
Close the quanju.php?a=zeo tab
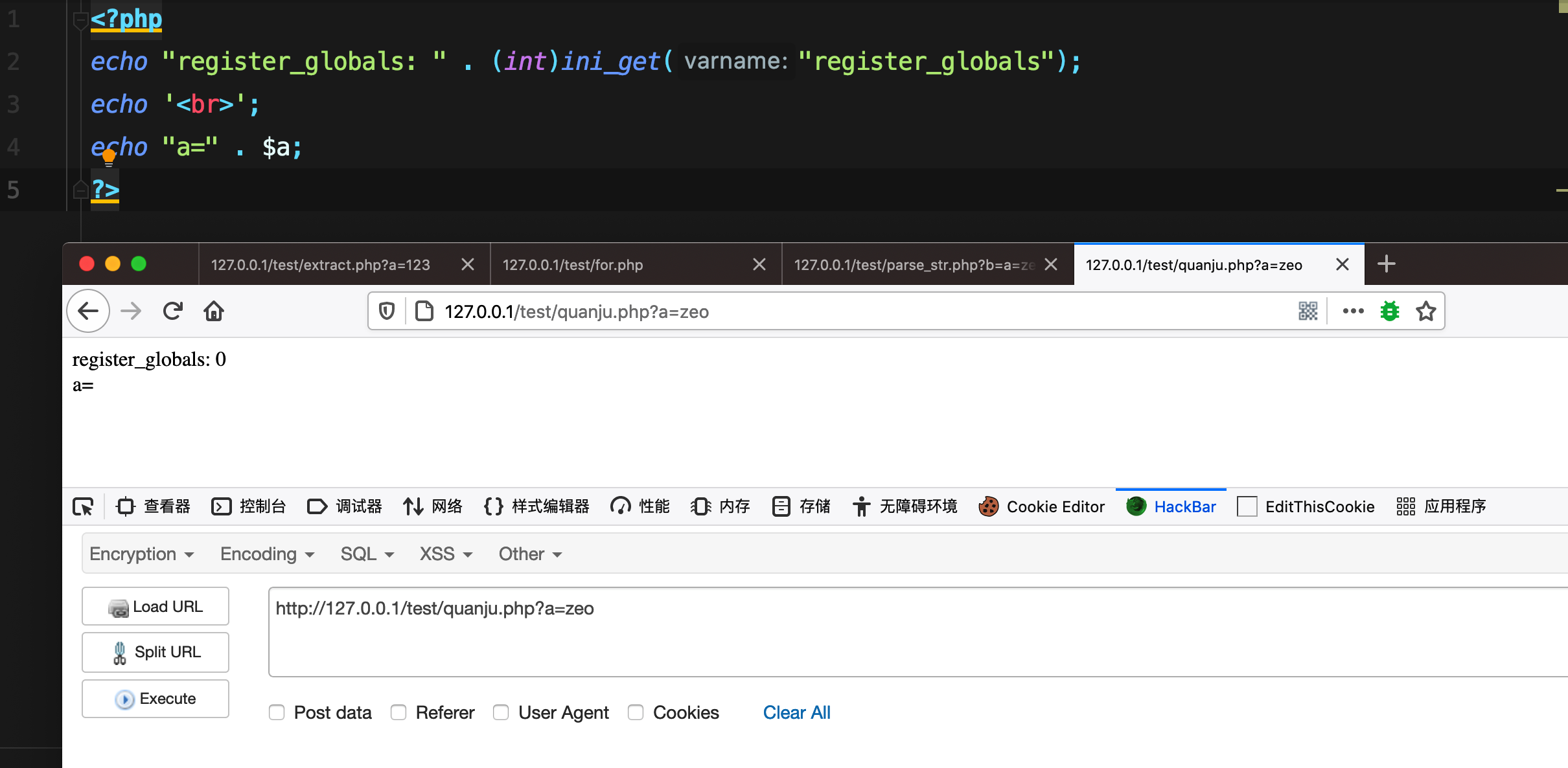point(1343,264)
